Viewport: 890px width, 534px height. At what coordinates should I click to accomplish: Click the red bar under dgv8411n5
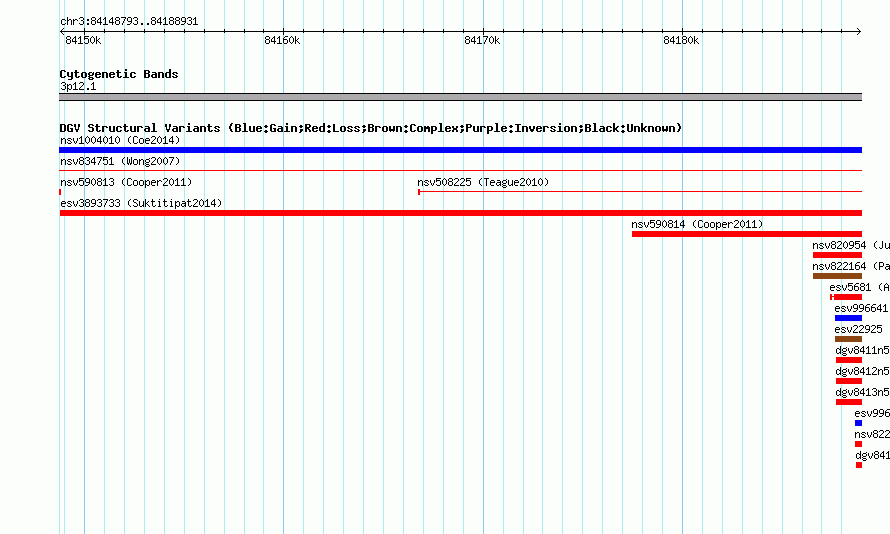pos(849,360)
